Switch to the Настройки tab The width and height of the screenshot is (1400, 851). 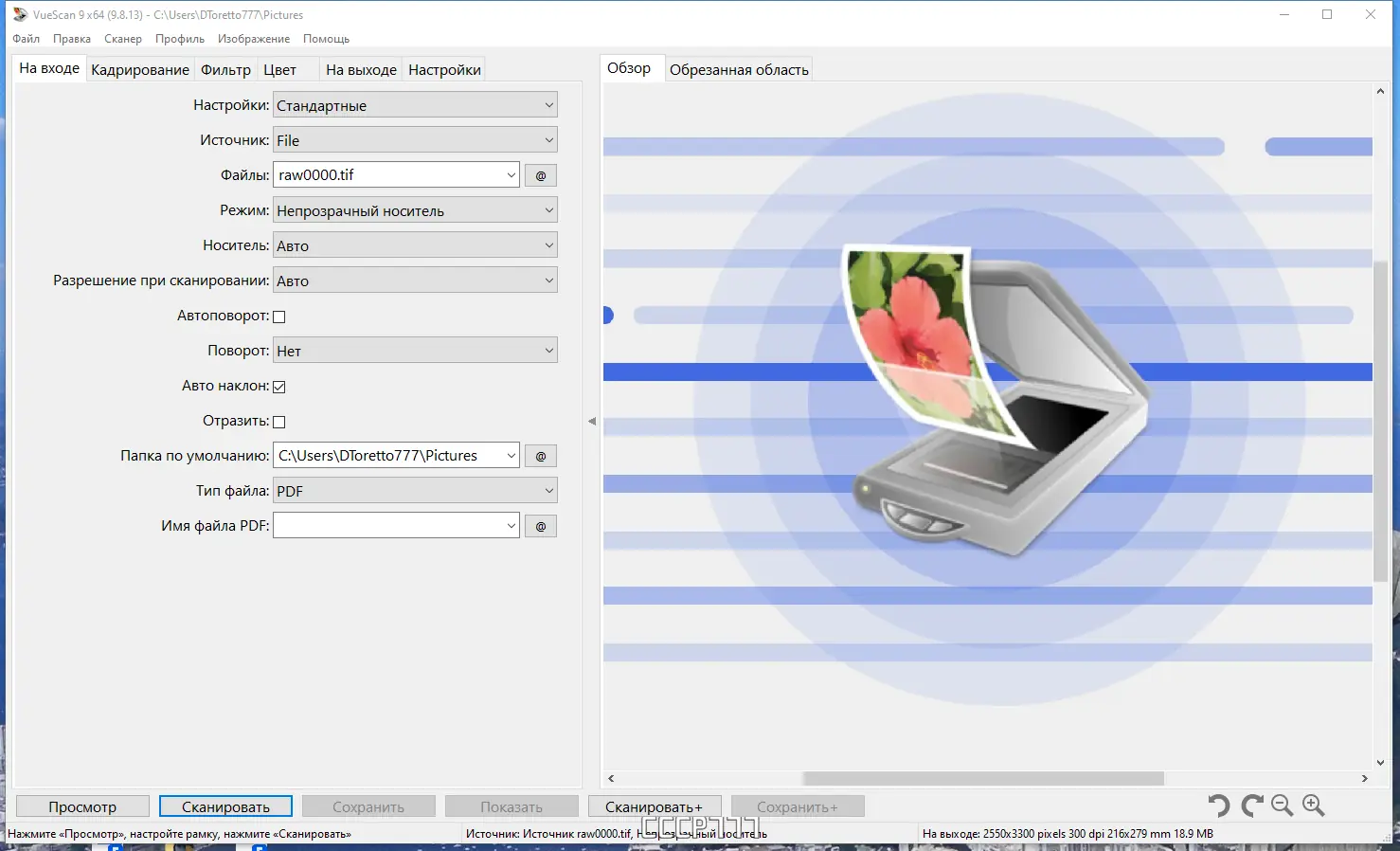click(x=444, y=70)
